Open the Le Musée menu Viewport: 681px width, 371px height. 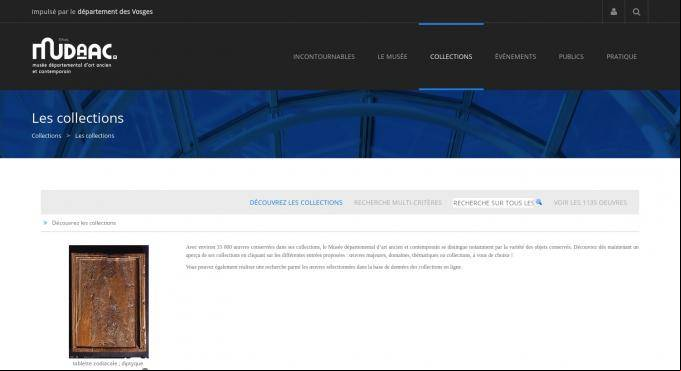392,56
